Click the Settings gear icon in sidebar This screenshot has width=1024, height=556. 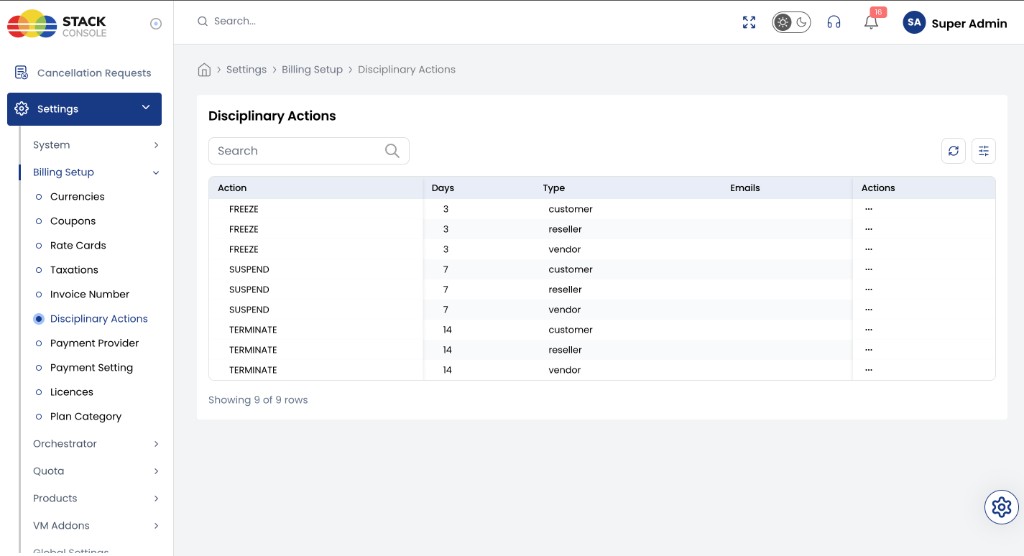tap(22, 108)
